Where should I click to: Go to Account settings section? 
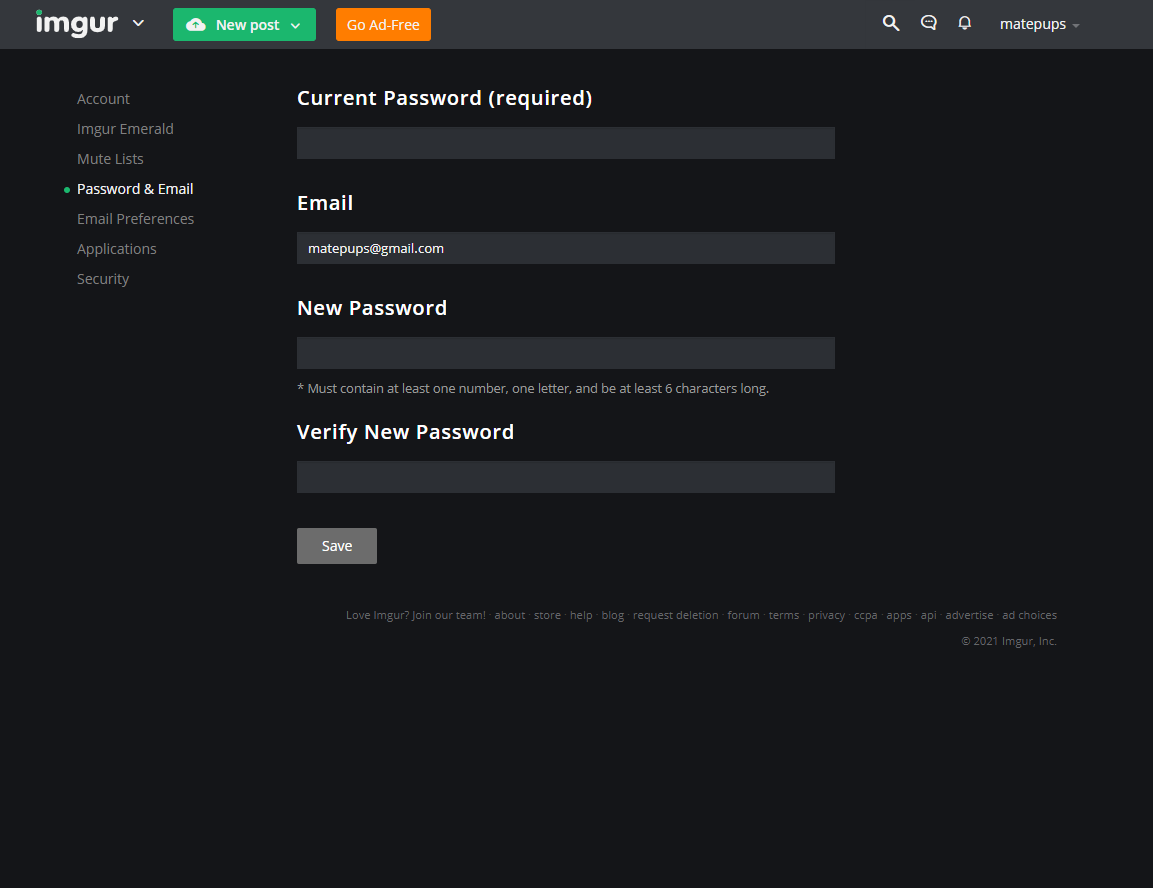coord(103,99)
